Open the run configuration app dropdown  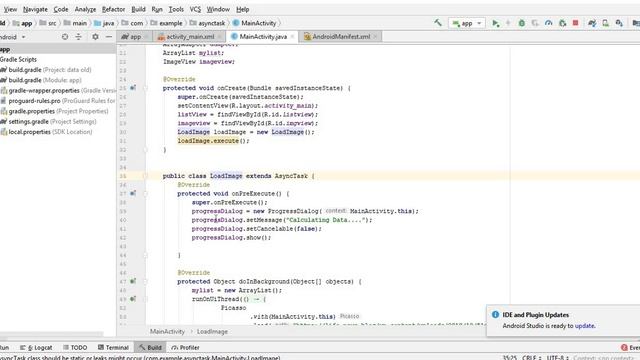pyautogui.click(x=467, y=23)
